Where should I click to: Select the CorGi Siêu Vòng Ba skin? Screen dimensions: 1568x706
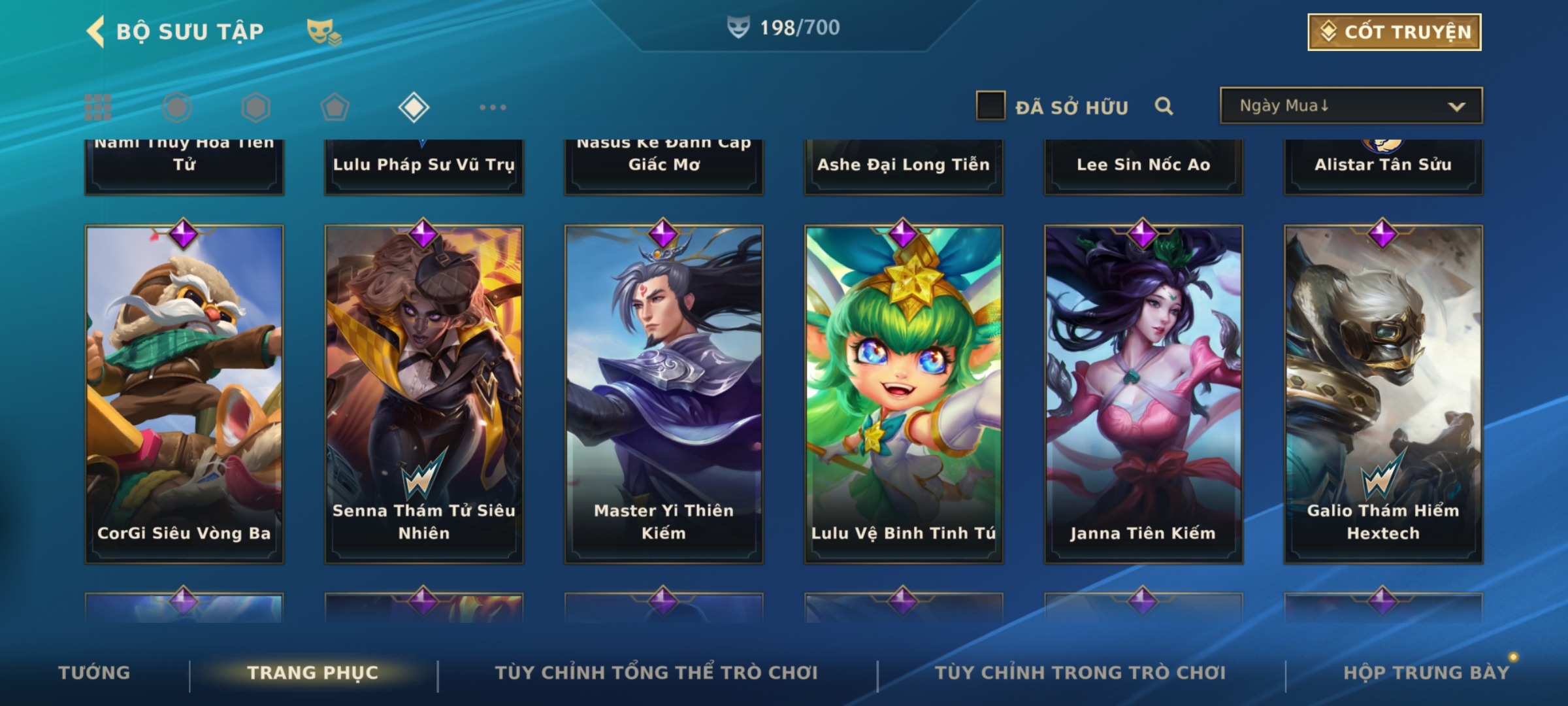pos(184,394)
